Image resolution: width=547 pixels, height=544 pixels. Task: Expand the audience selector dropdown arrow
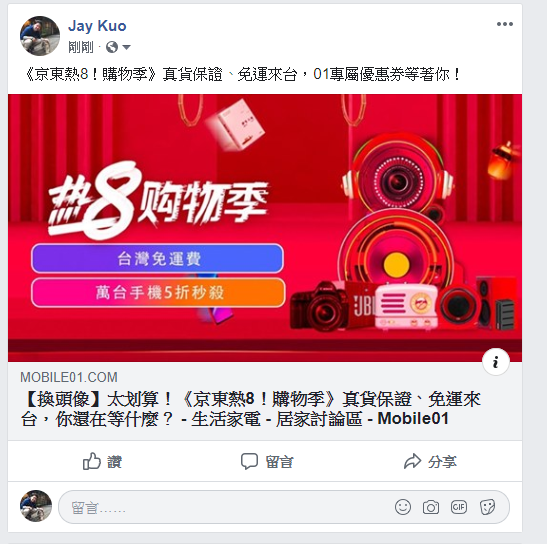point(126,47)
